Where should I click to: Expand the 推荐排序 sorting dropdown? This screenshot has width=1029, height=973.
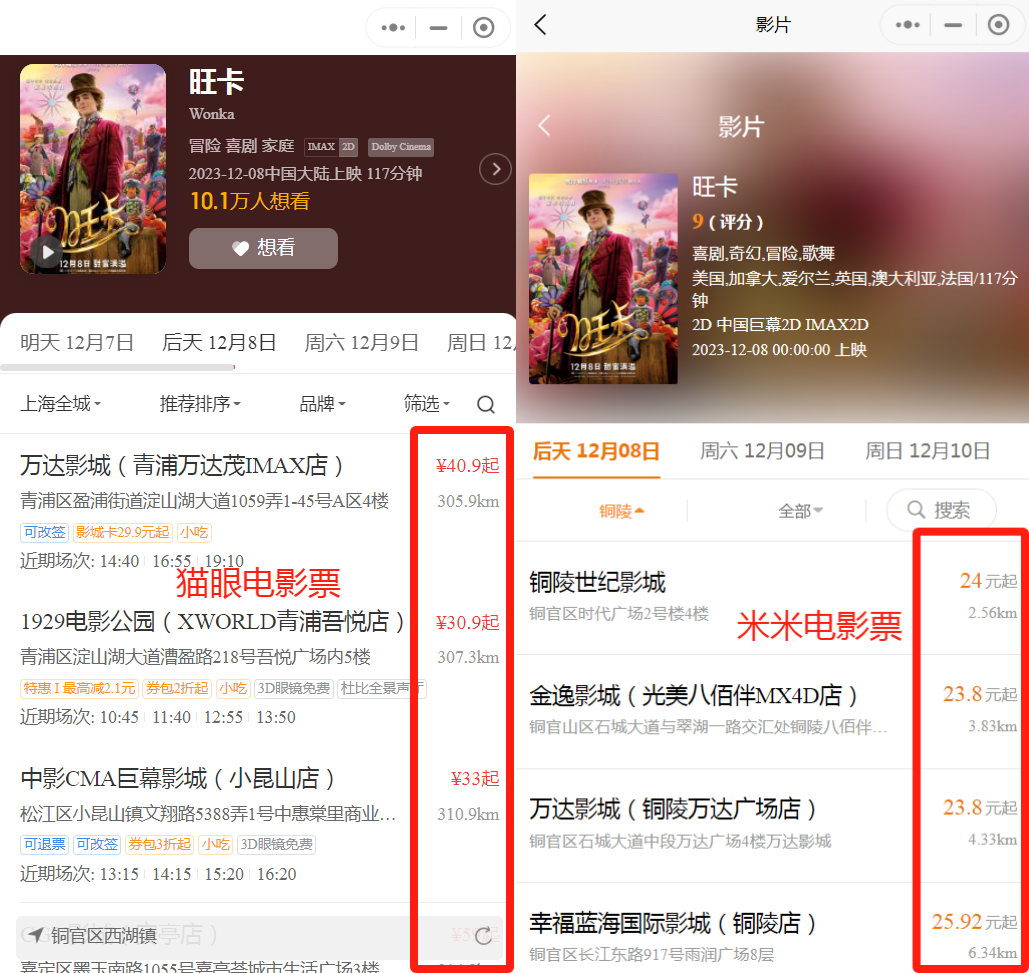[x=200, y=404]
